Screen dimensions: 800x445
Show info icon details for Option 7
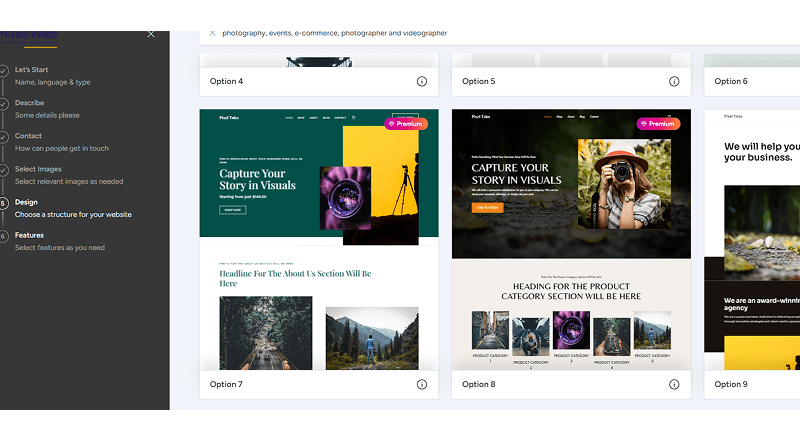(x=422, y=384)
